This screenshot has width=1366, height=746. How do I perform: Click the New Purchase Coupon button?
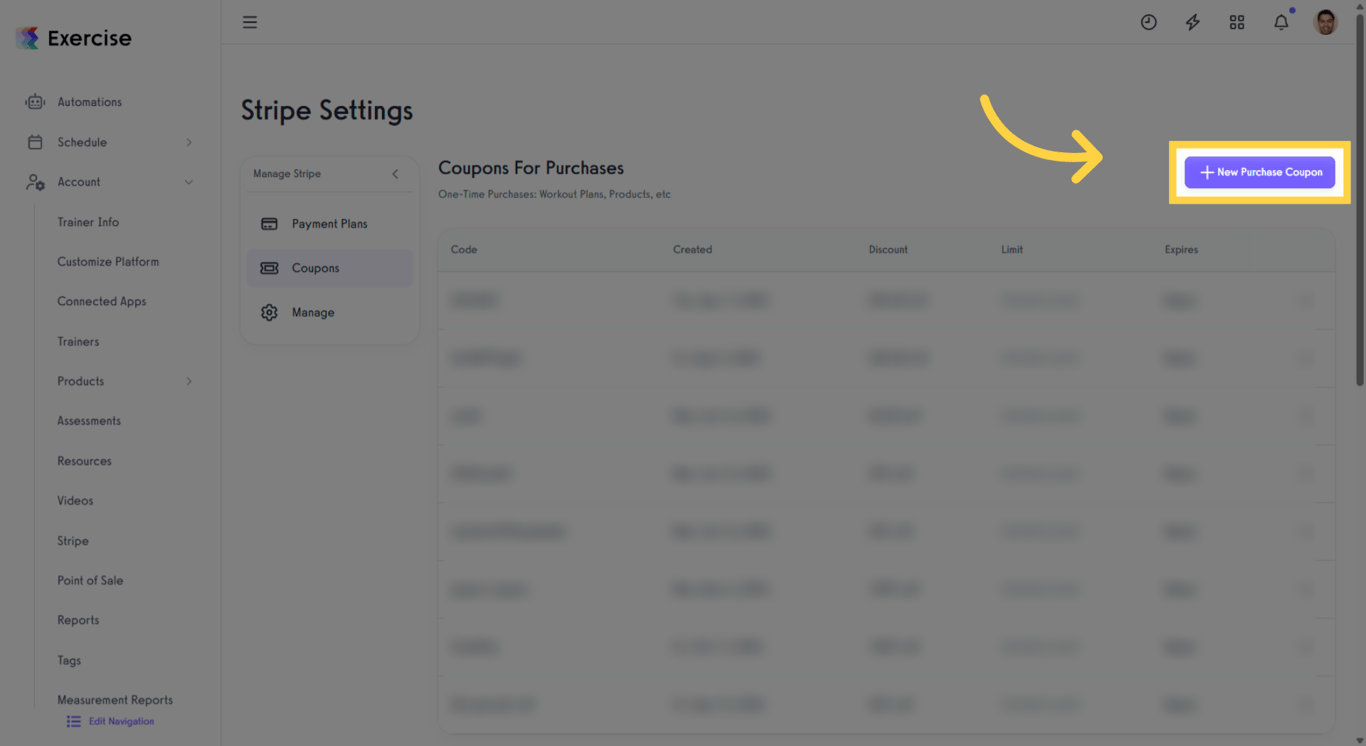(x=1259, y=172)
